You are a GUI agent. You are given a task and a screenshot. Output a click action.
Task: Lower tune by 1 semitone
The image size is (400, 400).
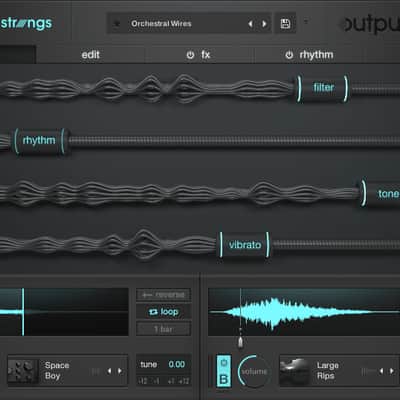[x=156, y=381]
